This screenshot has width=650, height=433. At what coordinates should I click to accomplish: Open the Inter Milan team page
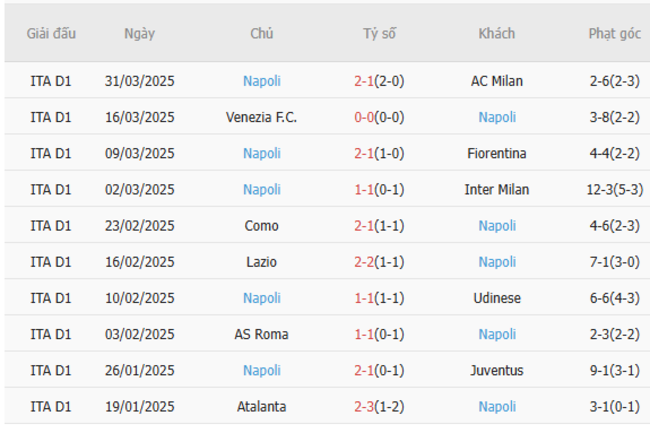click(x=497, y=189)
